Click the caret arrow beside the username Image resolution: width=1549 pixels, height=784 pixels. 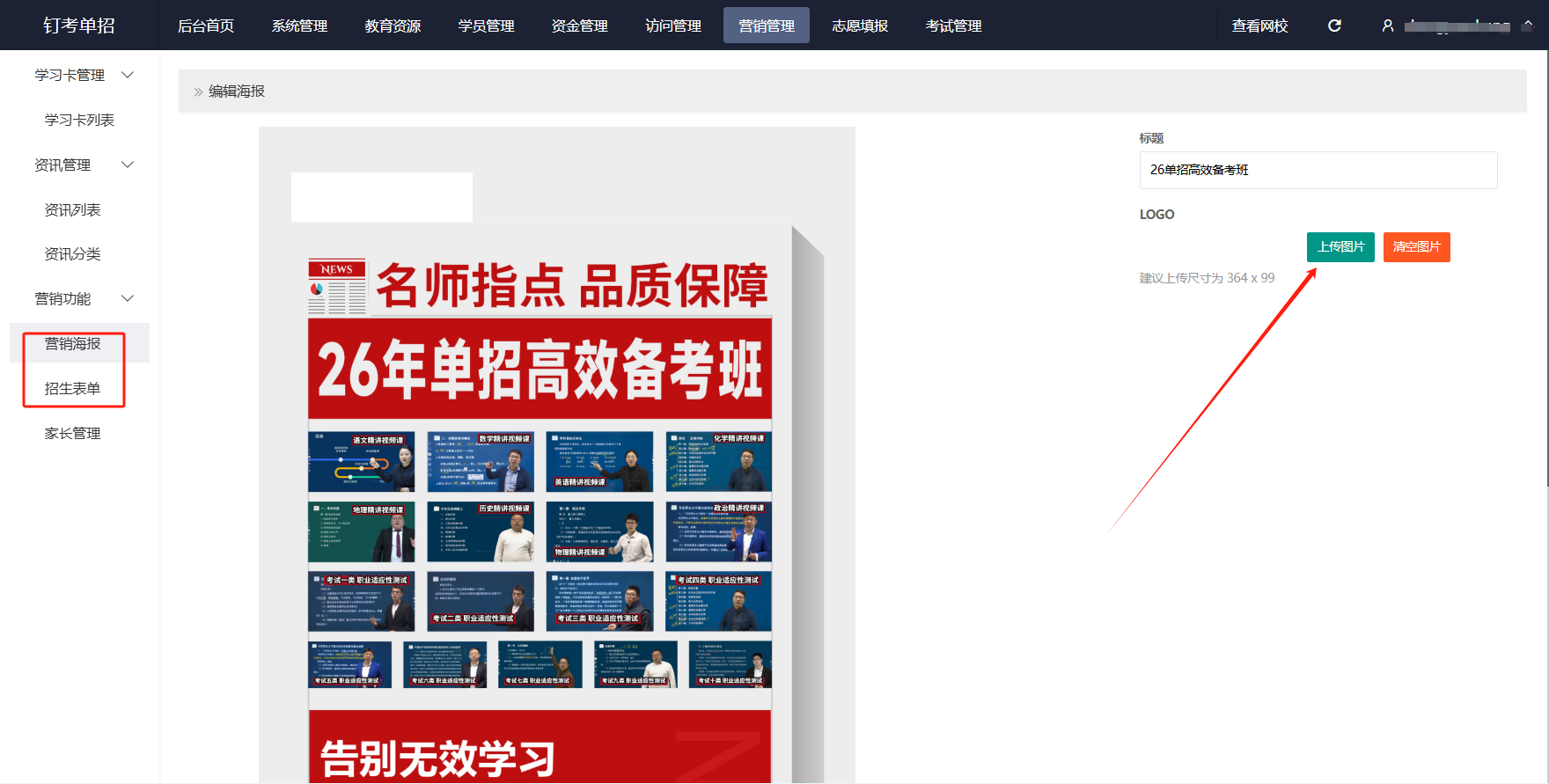pyautogui.click(x=1528, y=26)
